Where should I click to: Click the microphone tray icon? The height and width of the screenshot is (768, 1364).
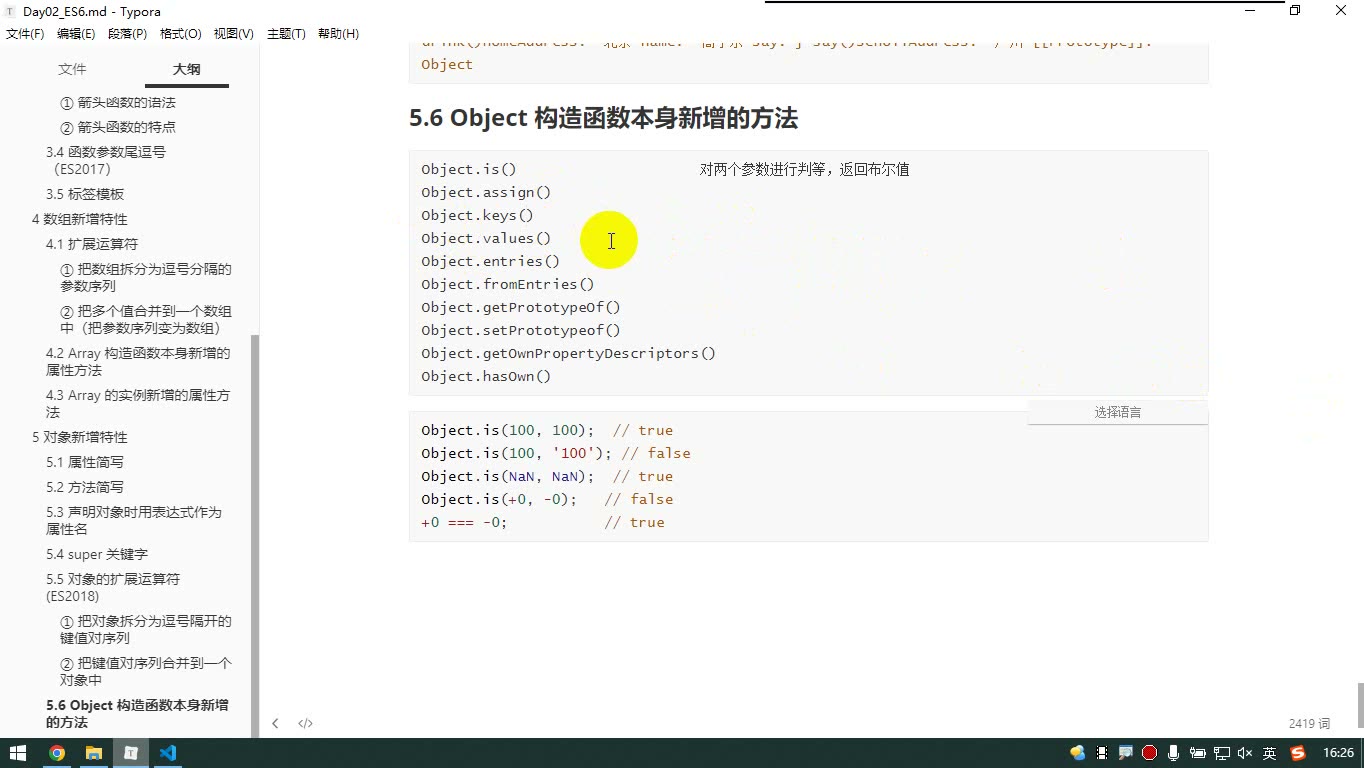(x=1174, y=753)
